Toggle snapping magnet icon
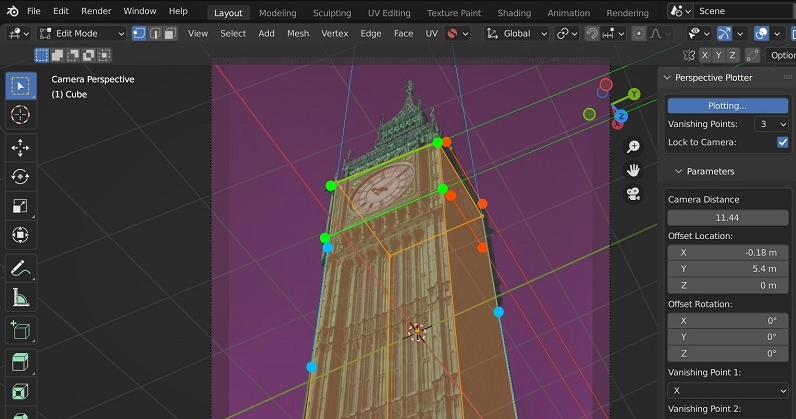The image size is (796, 419). [x=592, y=34]
